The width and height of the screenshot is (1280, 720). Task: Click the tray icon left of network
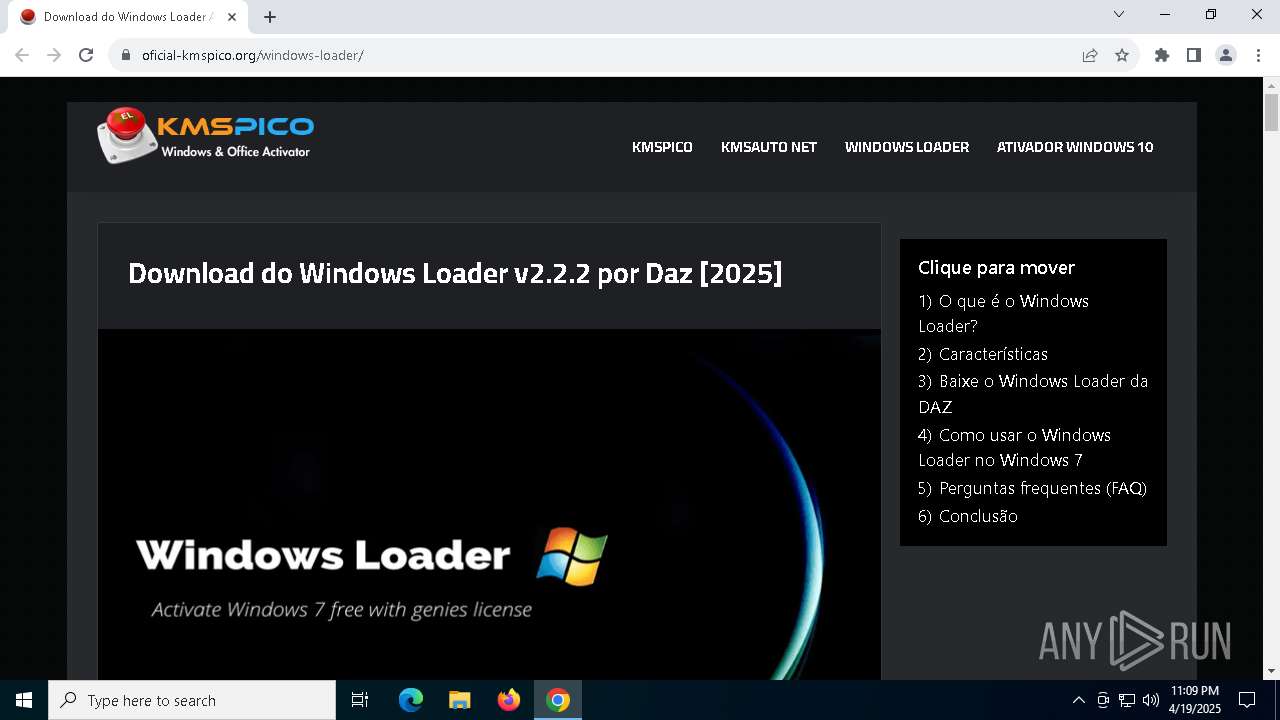click(x=1103, y=700)
